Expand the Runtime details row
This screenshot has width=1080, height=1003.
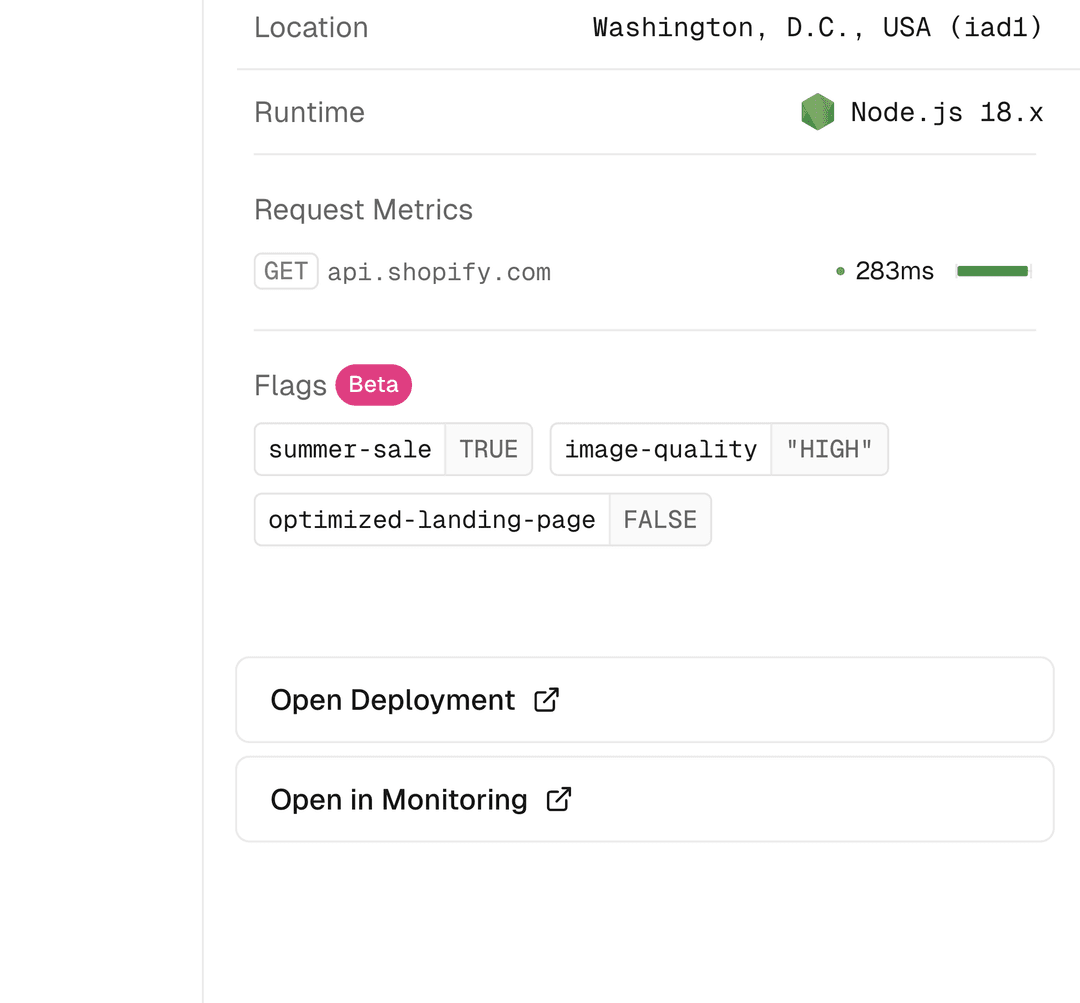[310, 112]
